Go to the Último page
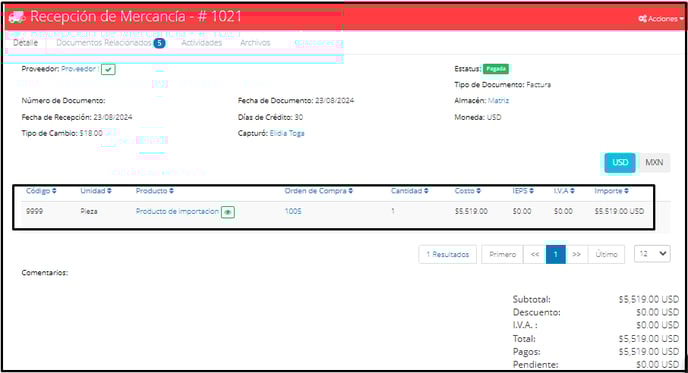Viewport: 688px width, 373px height. point(606,254)
